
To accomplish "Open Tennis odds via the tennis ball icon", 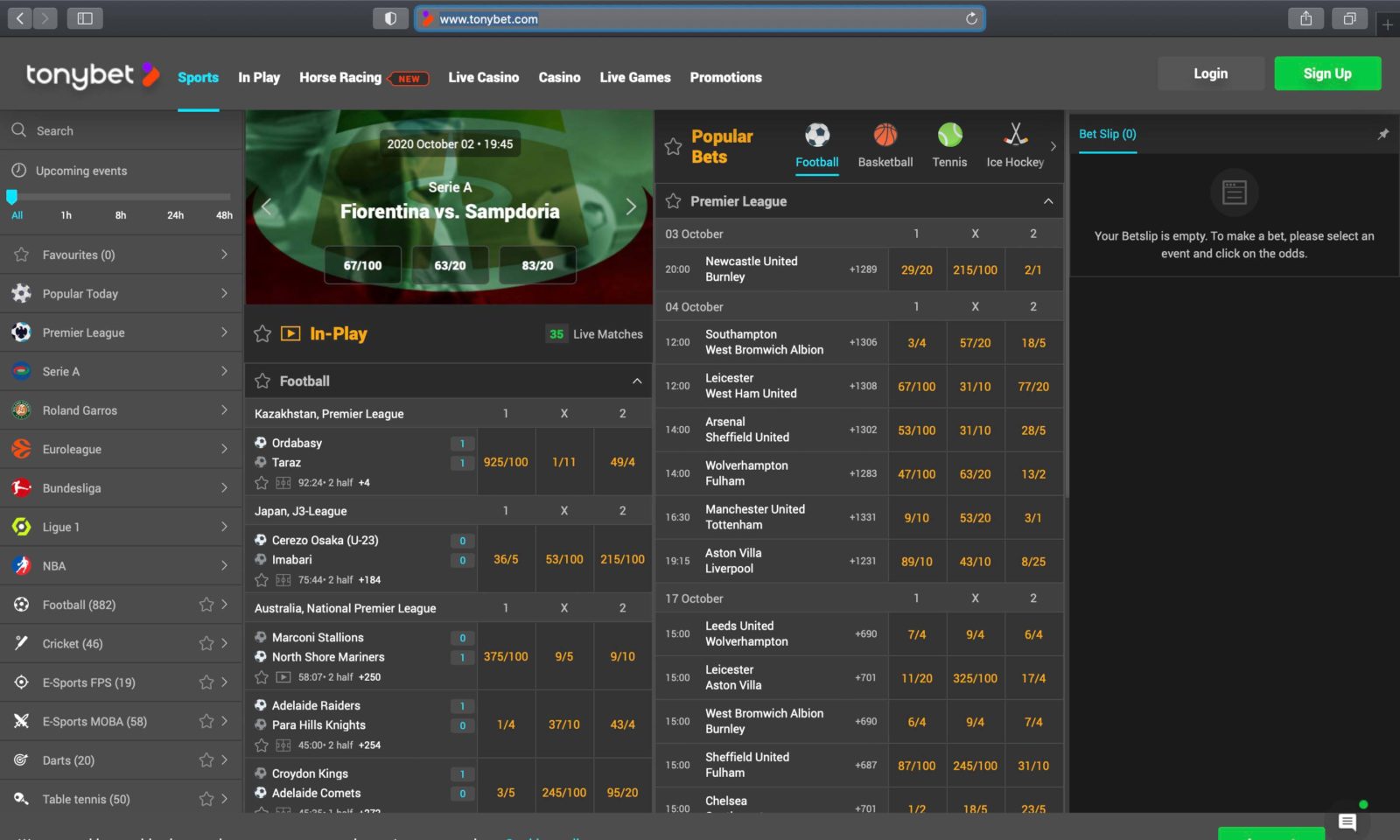I will point(949,136).
